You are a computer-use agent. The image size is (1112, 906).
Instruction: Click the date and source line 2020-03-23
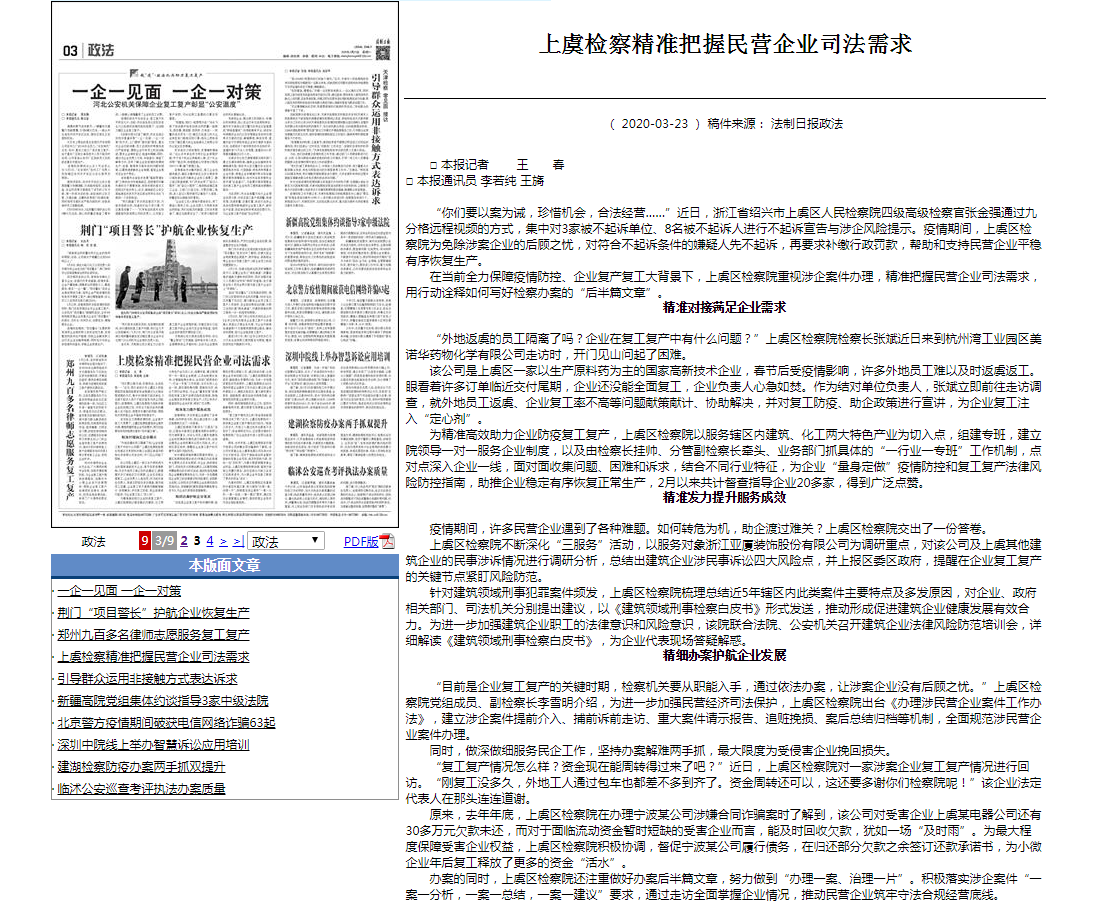click(x=725, y=124)
